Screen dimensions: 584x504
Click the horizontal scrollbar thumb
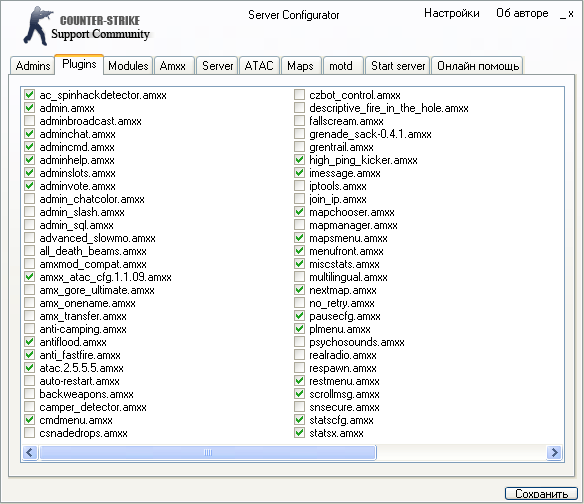pyautogui.click(x=208, y=453)
